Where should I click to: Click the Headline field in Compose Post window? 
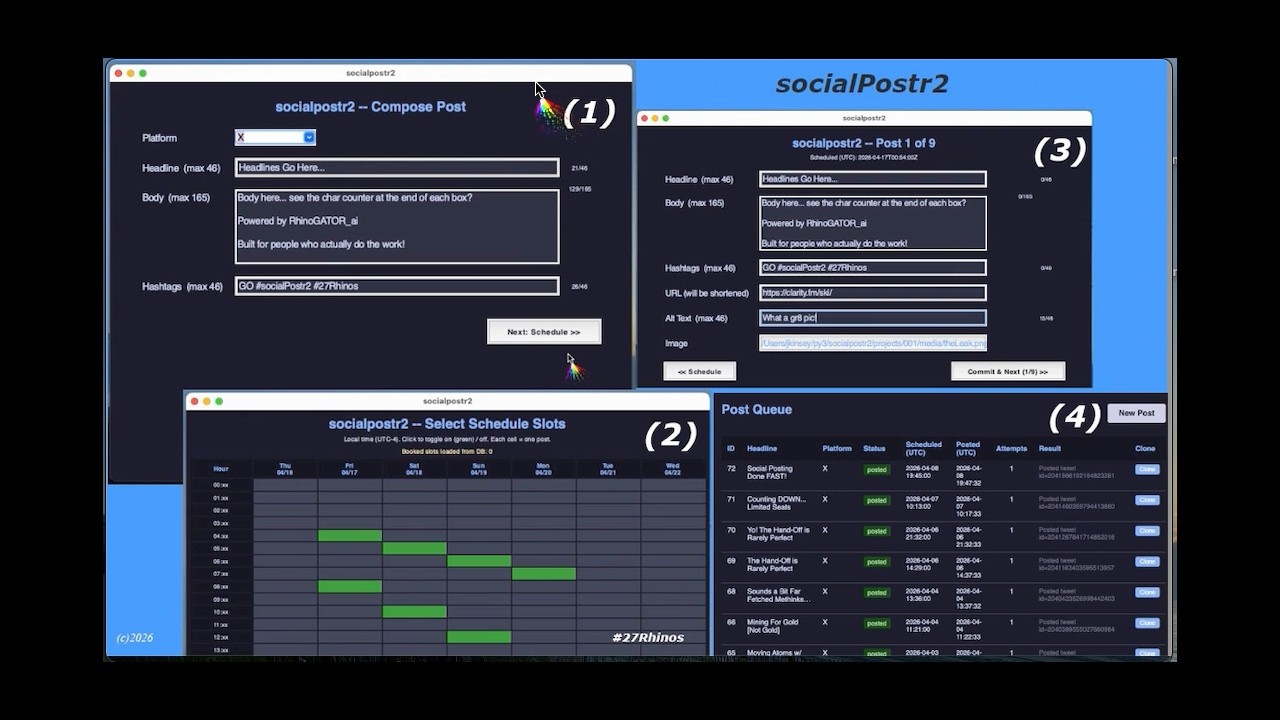tap(397, 168)
